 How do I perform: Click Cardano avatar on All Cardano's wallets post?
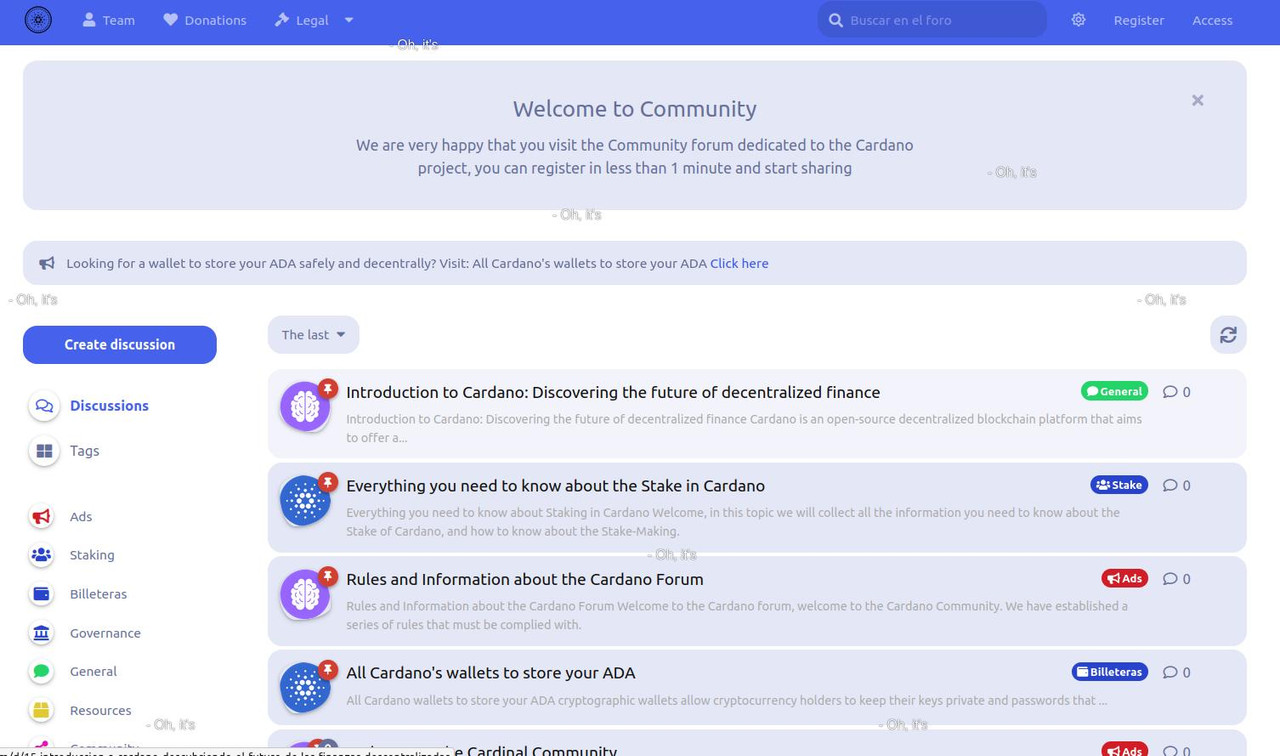[x=305, y=687]
